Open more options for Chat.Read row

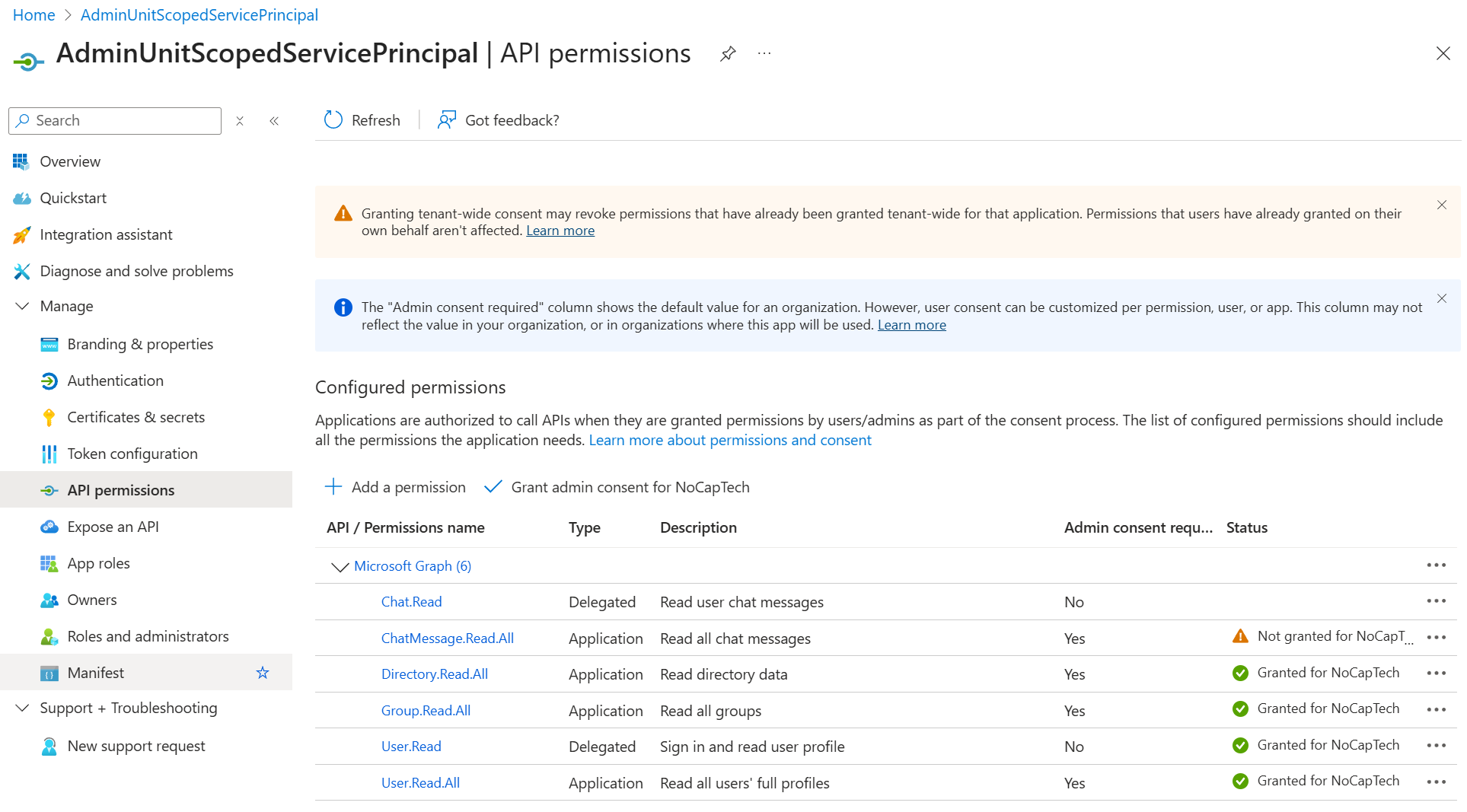[x=1436, y=601]
